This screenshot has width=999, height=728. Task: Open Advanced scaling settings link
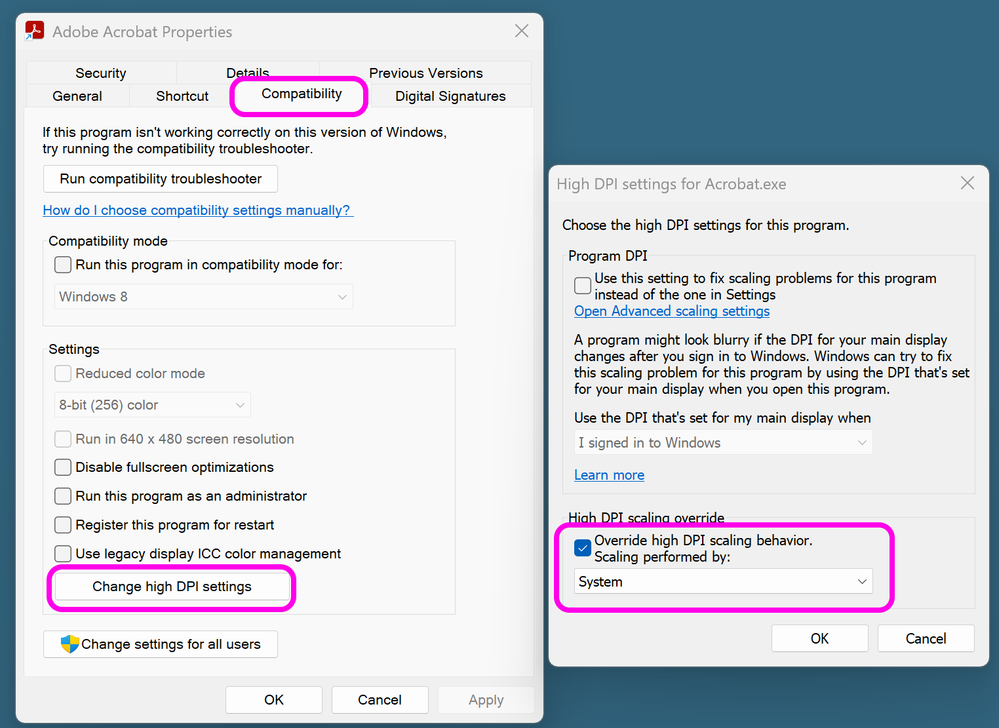(672, 311)
